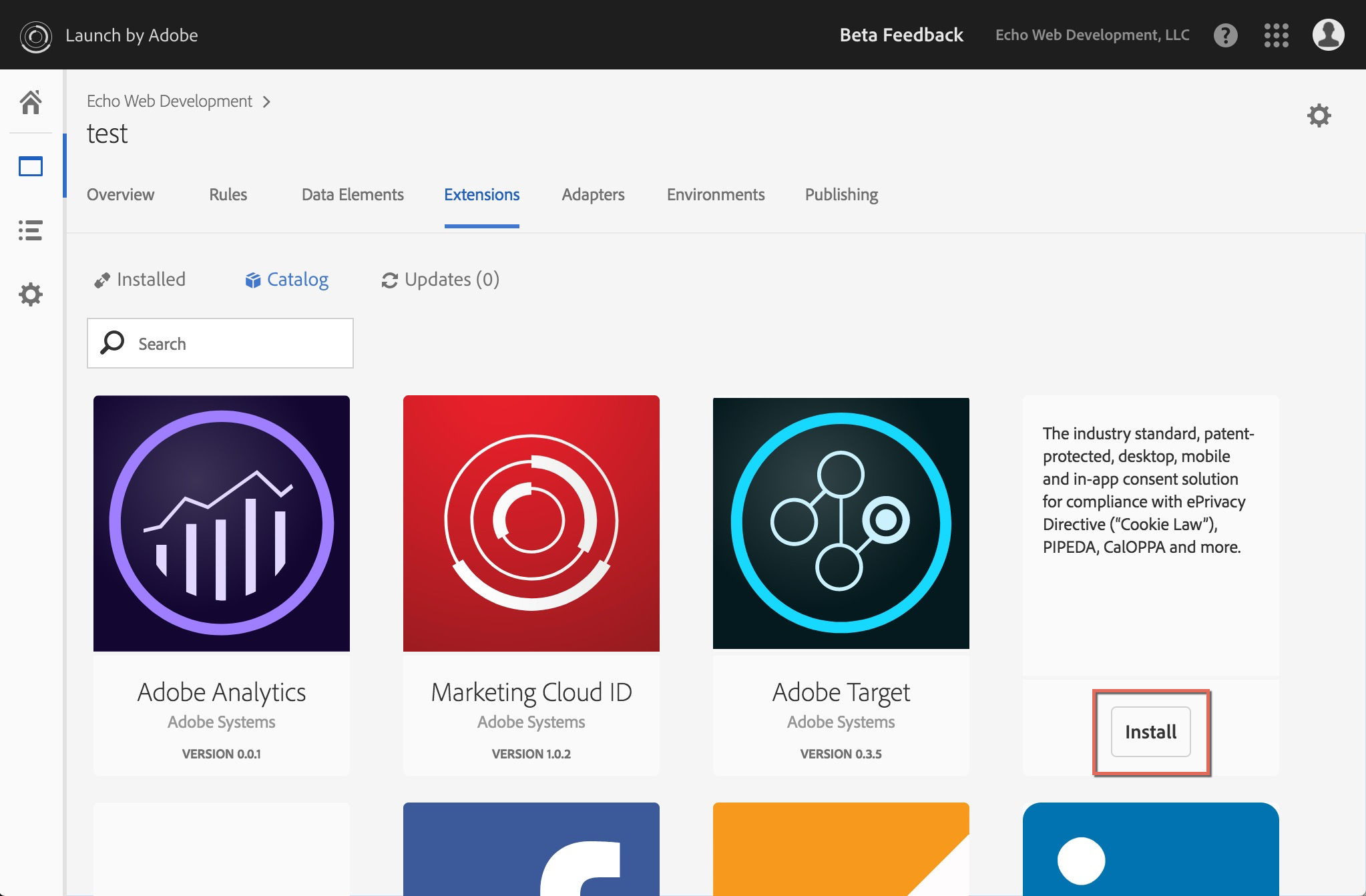Viewport: 1366px width, 896px height.
Task: Click VERSION 1.0.2 label
Action: [x=531, y=754]
